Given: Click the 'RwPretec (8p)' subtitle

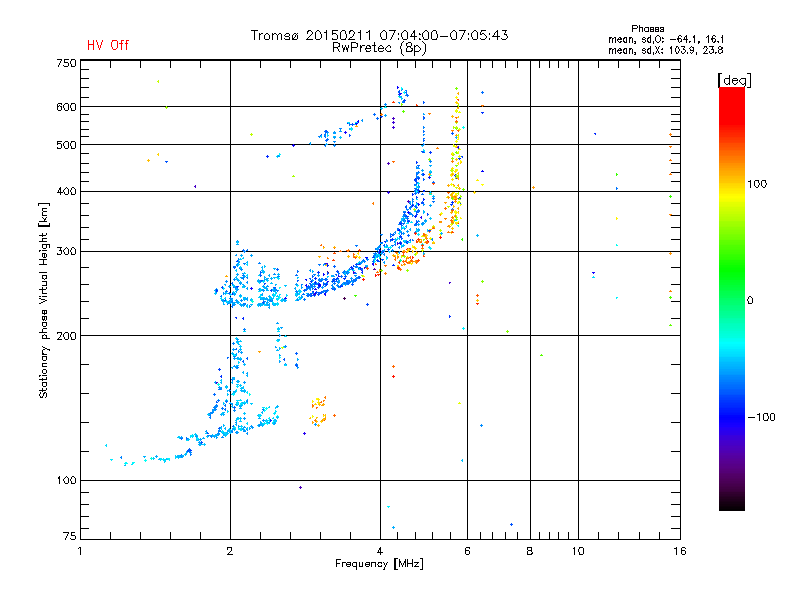Looking at the screenshot, I should pyautogui.click(x=379, y=48).
